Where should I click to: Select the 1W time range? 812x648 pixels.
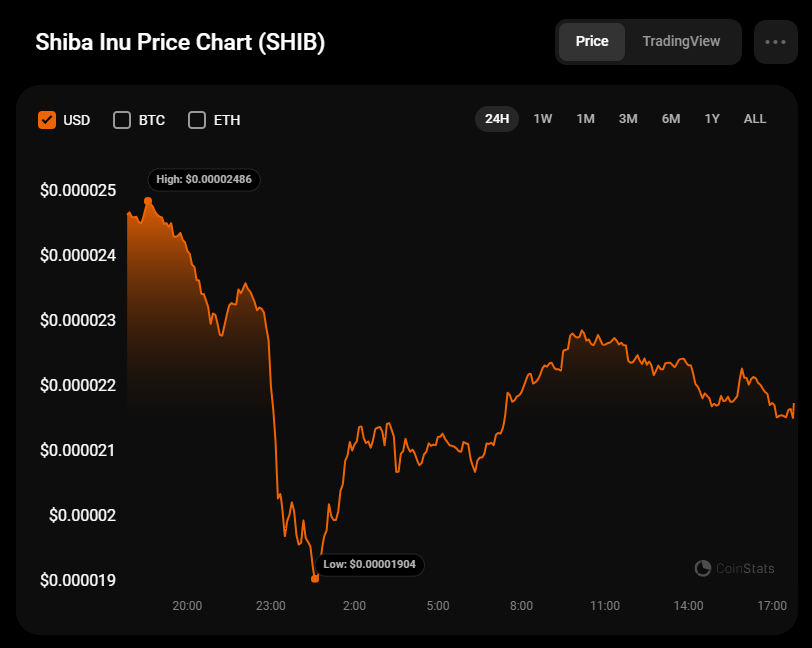[x=543, y=119]
